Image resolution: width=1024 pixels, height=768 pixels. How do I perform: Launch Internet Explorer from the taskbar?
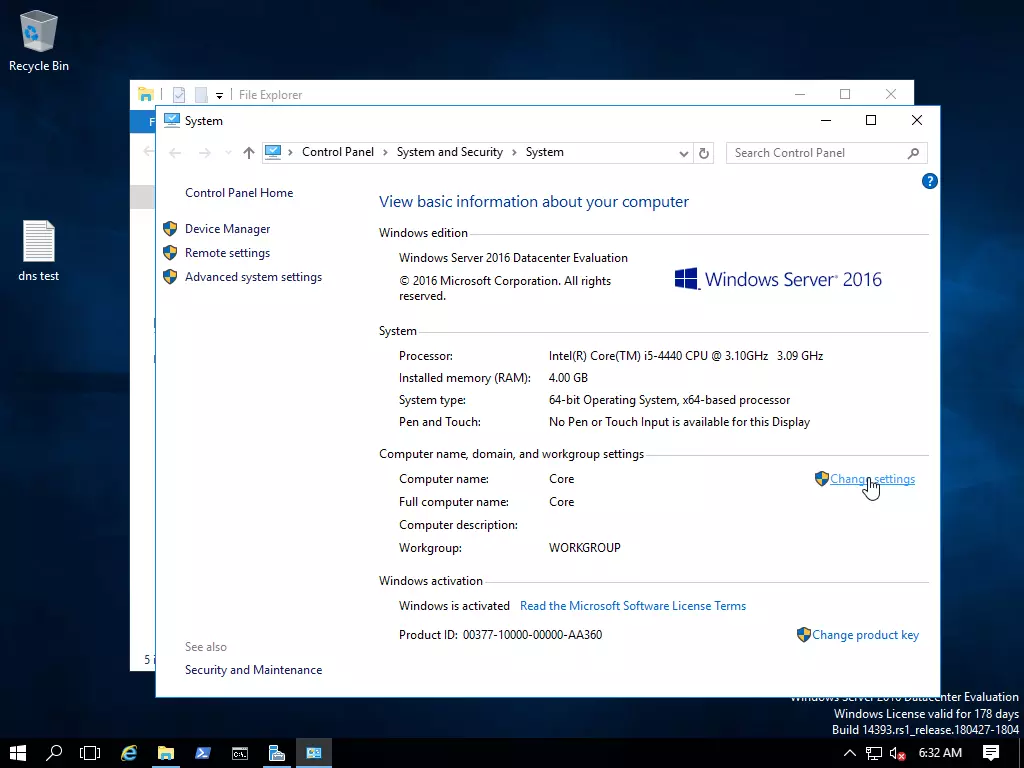point(129,753)
